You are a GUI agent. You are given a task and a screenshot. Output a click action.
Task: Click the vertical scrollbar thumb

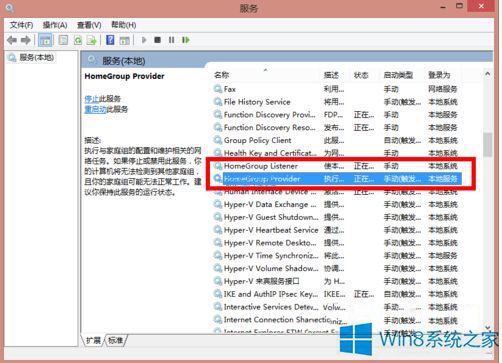(x=488, y=145)
